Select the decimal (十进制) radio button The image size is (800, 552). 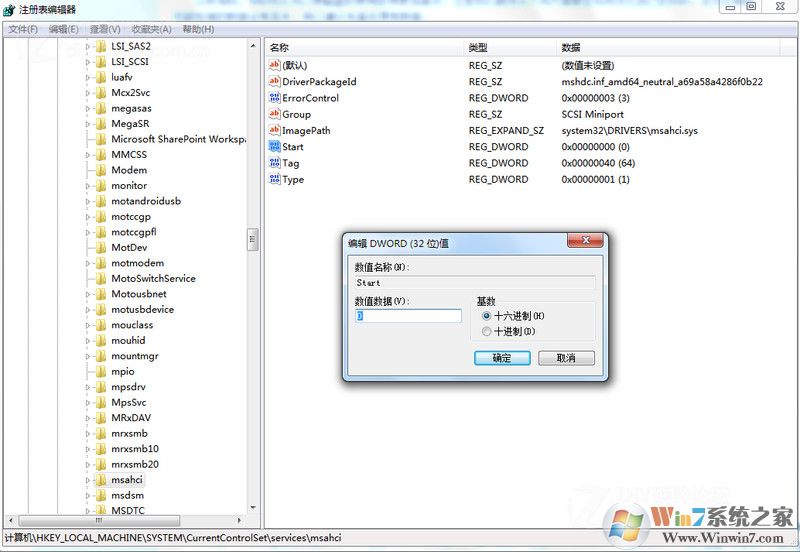[487, 331]
